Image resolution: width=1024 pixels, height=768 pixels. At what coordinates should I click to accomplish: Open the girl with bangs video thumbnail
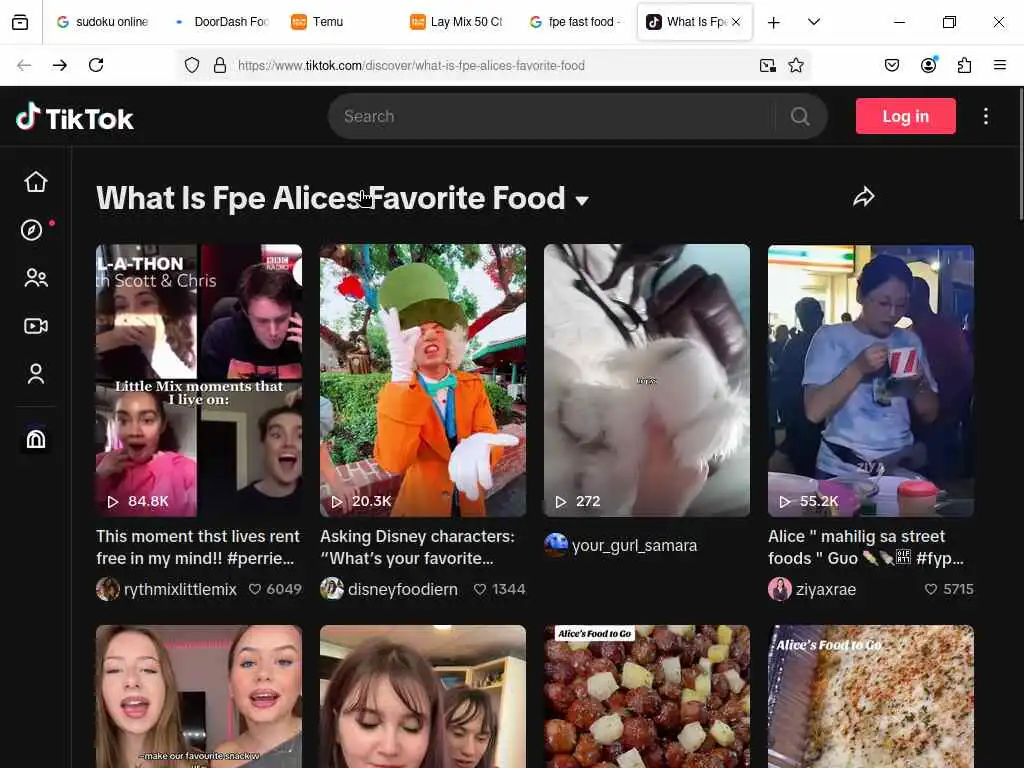tap(423, 696)
